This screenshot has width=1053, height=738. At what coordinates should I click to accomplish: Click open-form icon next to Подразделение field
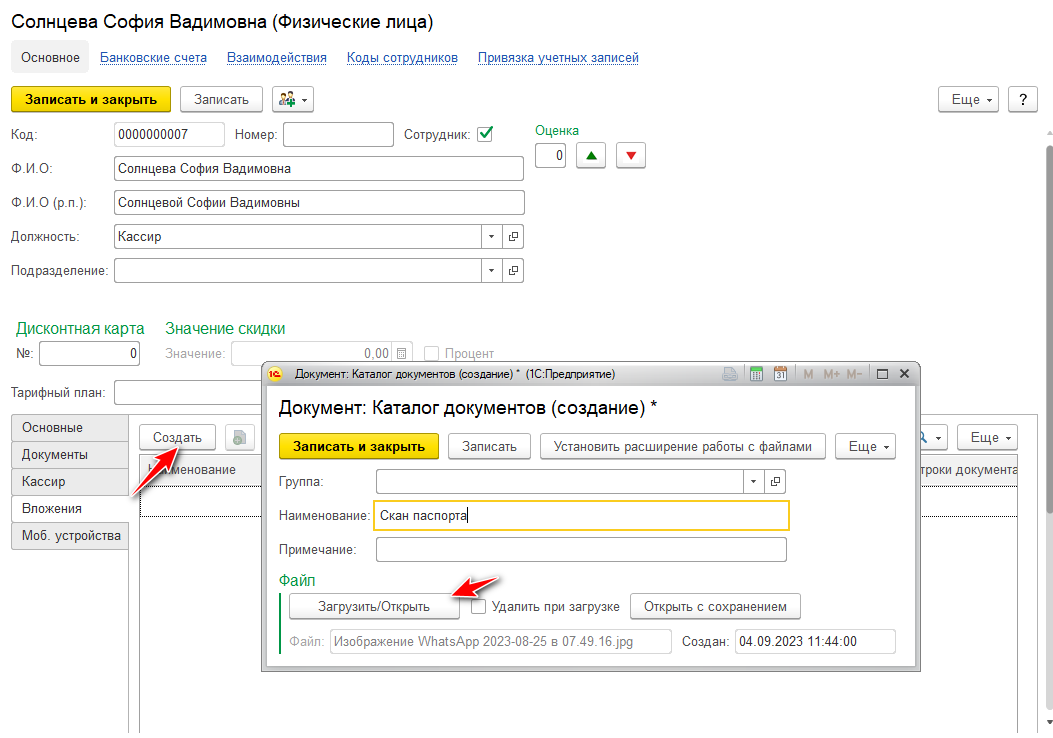click(513, 271)
